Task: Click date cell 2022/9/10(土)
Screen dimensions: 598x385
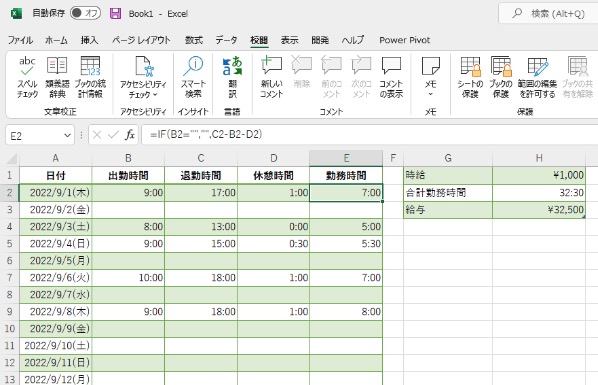Action: (x=55, y=345)
